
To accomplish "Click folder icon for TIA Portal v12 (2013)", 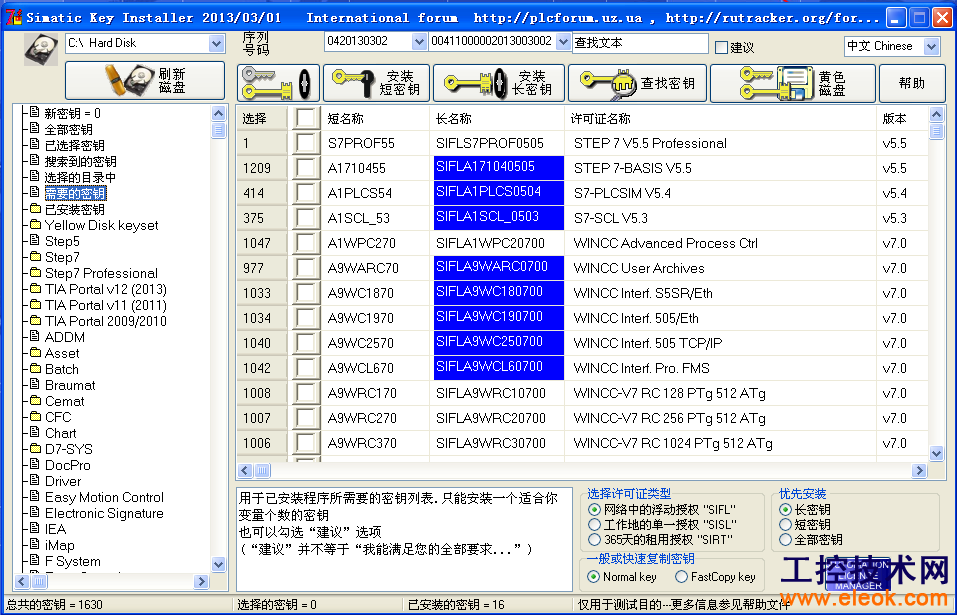I will click(x=35, y=288).
